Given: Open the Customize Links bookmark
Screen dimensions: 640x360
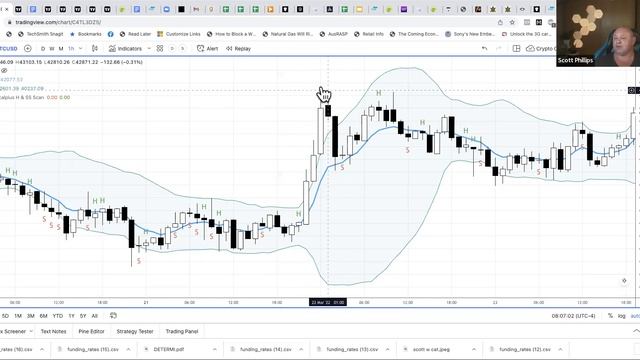Looking at the screenshot, I should tap(179, 34).
